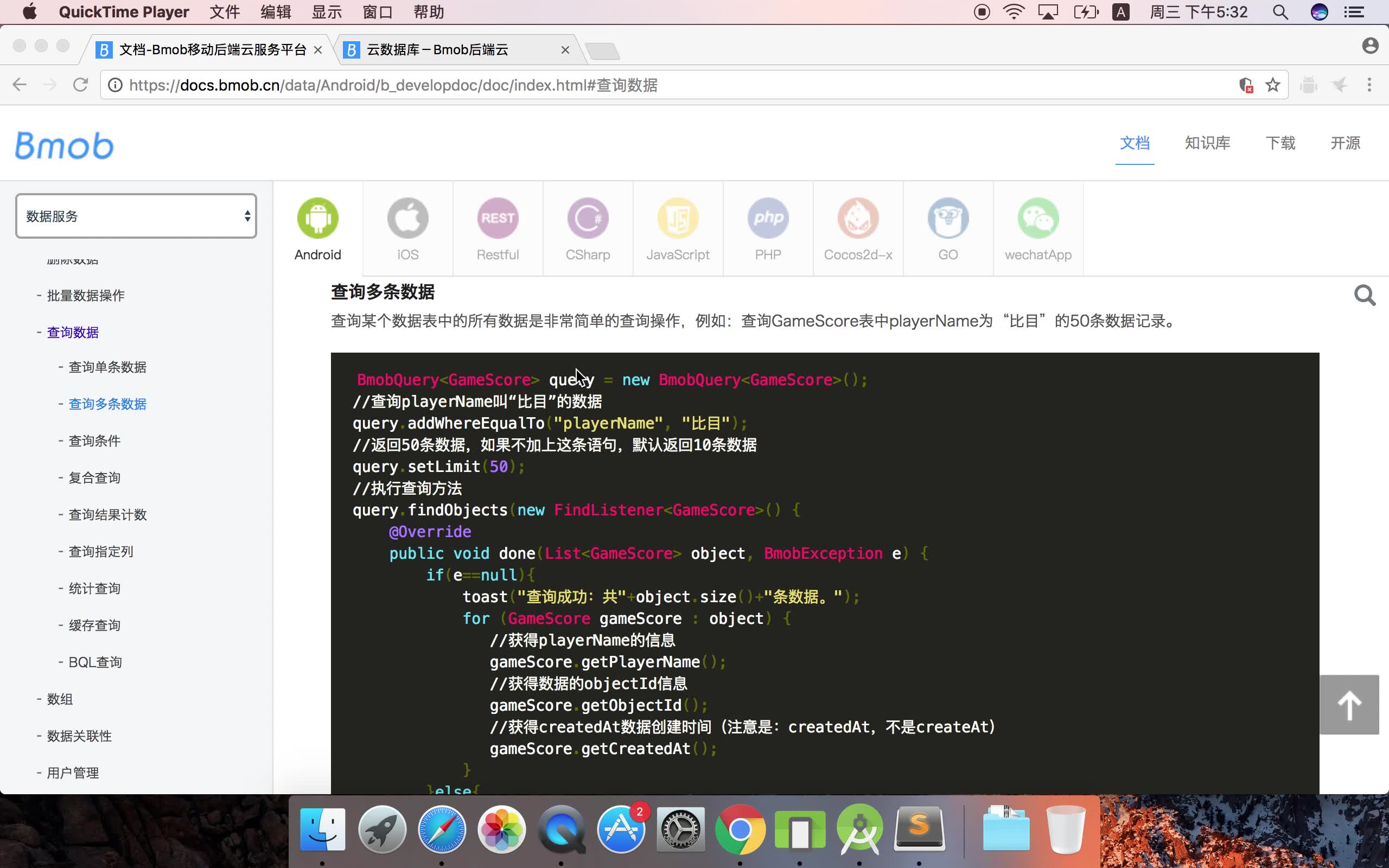
Task: Click the back-to-top arrow button
Action: pos(1349,704)
